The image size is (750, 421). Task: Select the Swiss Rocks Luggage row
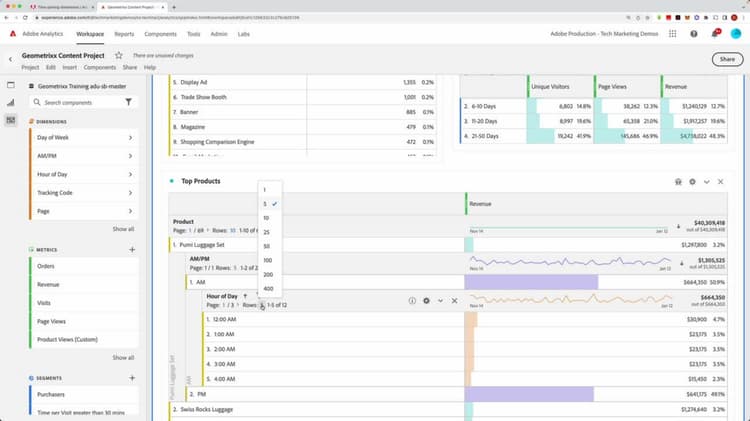pyautogui.click(x=448, y=410)
